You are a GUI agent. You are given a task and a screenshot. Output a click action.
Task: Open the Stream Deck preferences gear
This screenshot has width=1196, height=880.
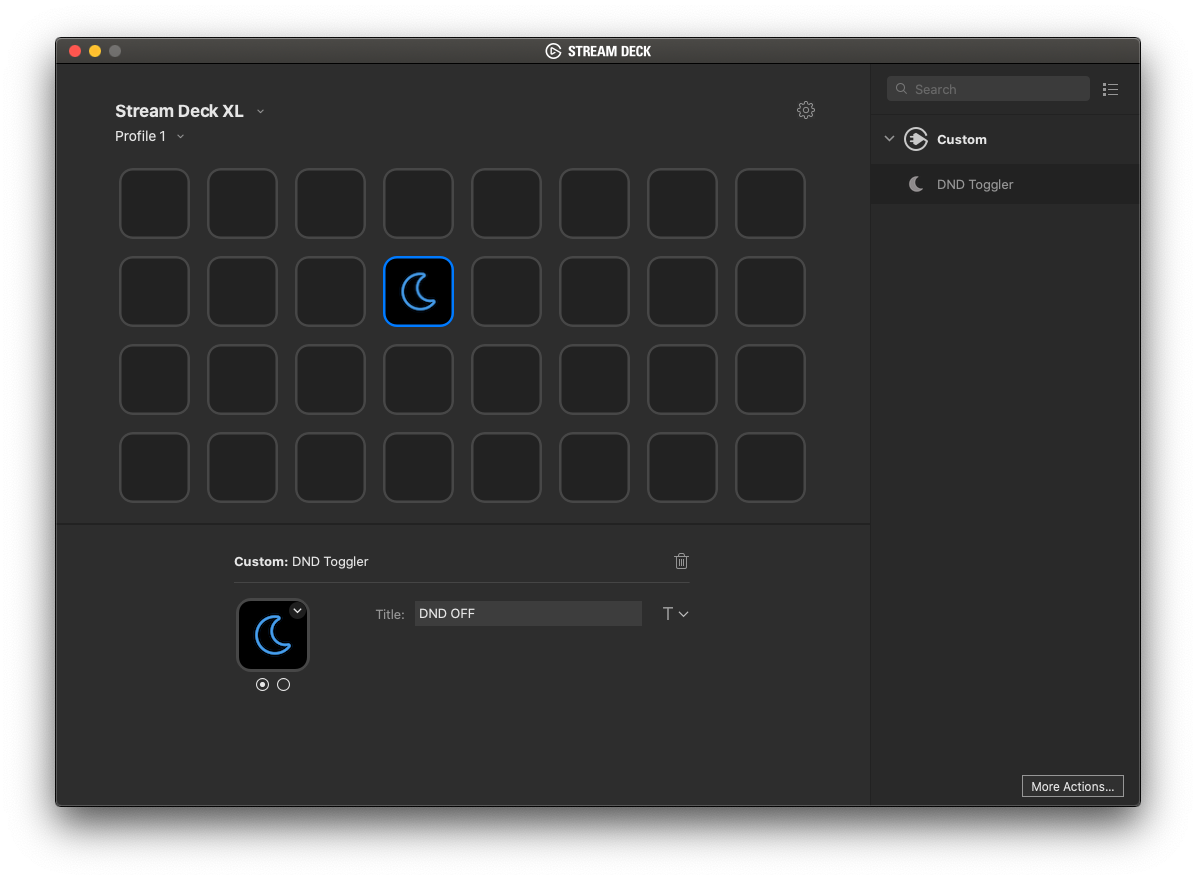coord(805,110)
